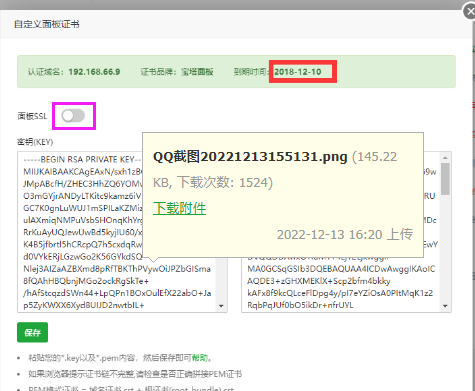The height and width of the screenshot is (391, 475).
Task: Click the certificate line starting kAFx8f9kcQLceFl
Action: [340, 293]
